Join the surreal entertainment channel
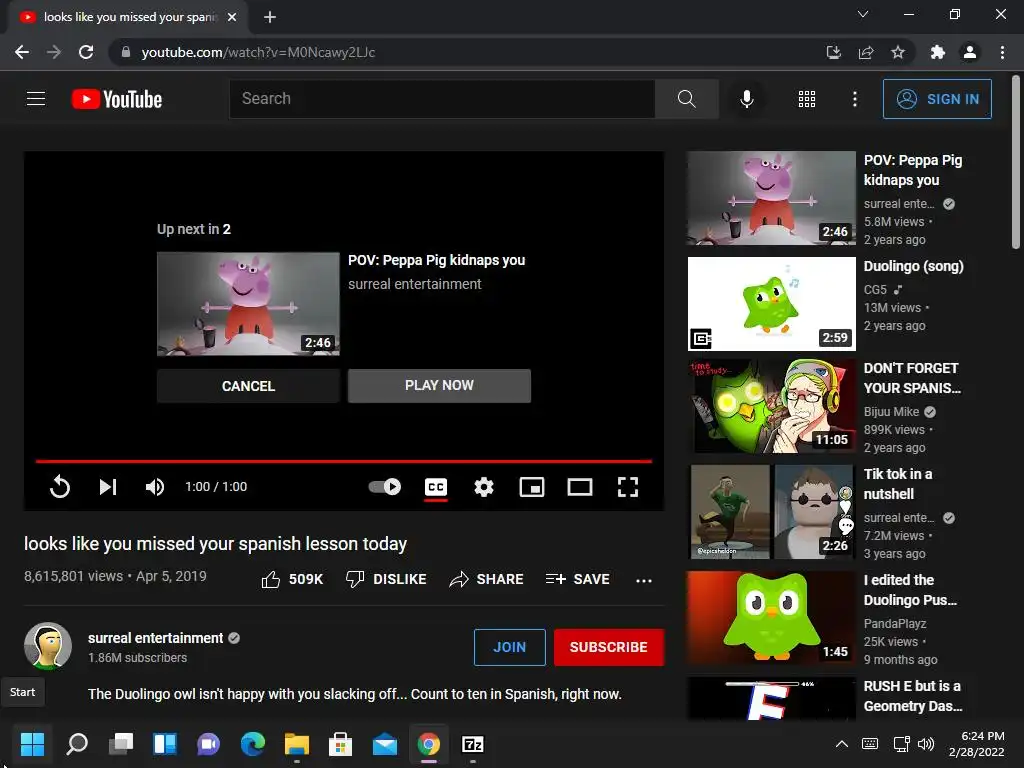1024x768 pixels. pyautogui.click(x=509, y=647)
